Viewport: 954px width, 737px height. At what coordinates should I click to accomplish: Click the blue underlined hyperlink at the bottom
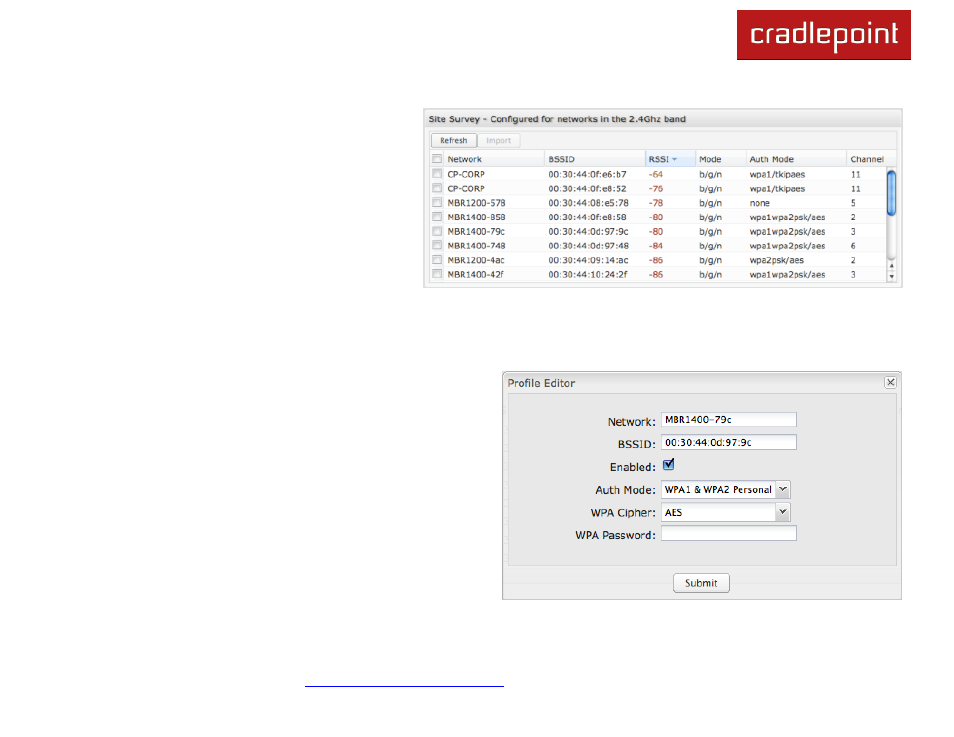click(x=404, y=686)
